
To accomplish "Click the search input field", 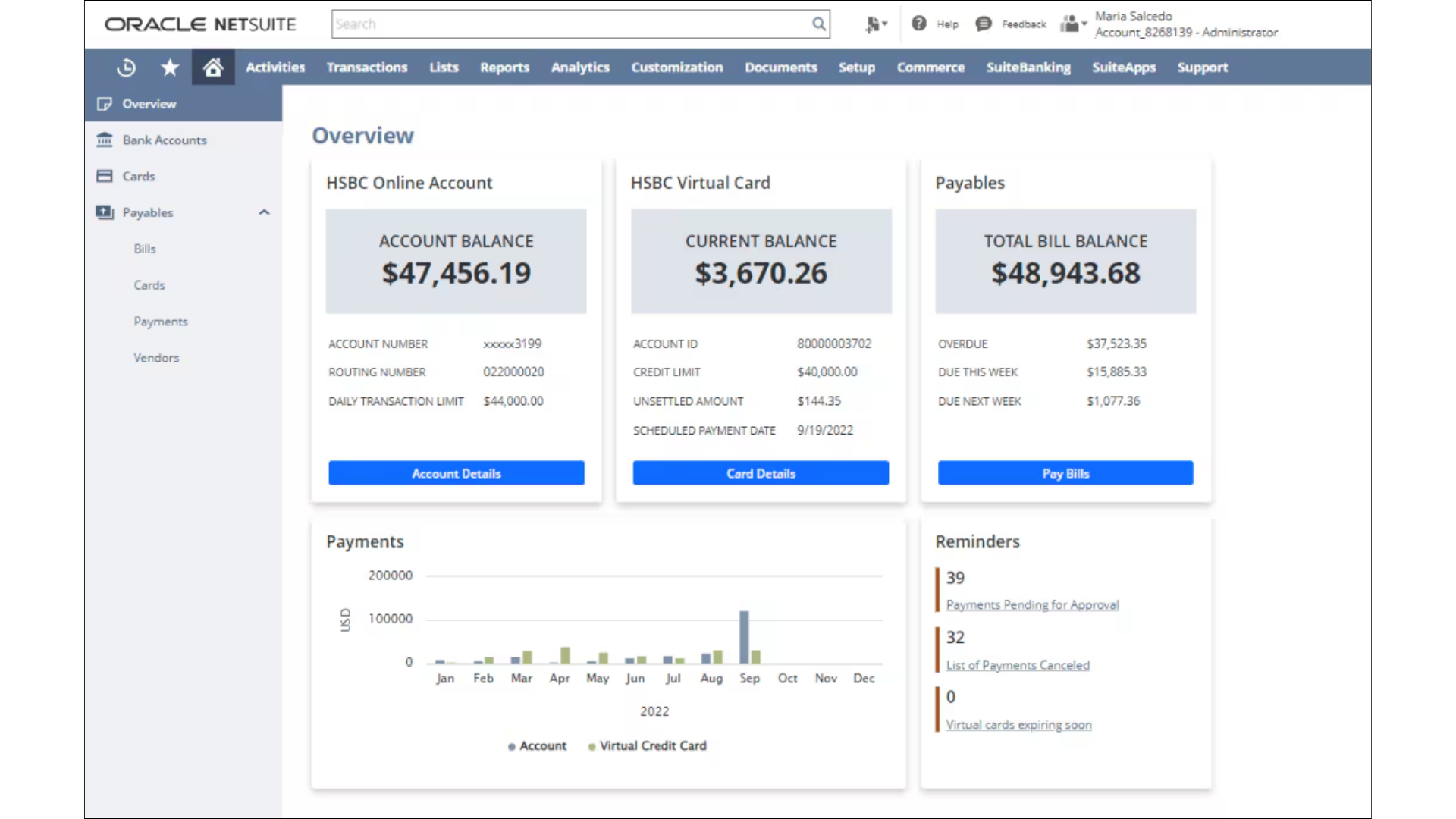I will [580, 23].
